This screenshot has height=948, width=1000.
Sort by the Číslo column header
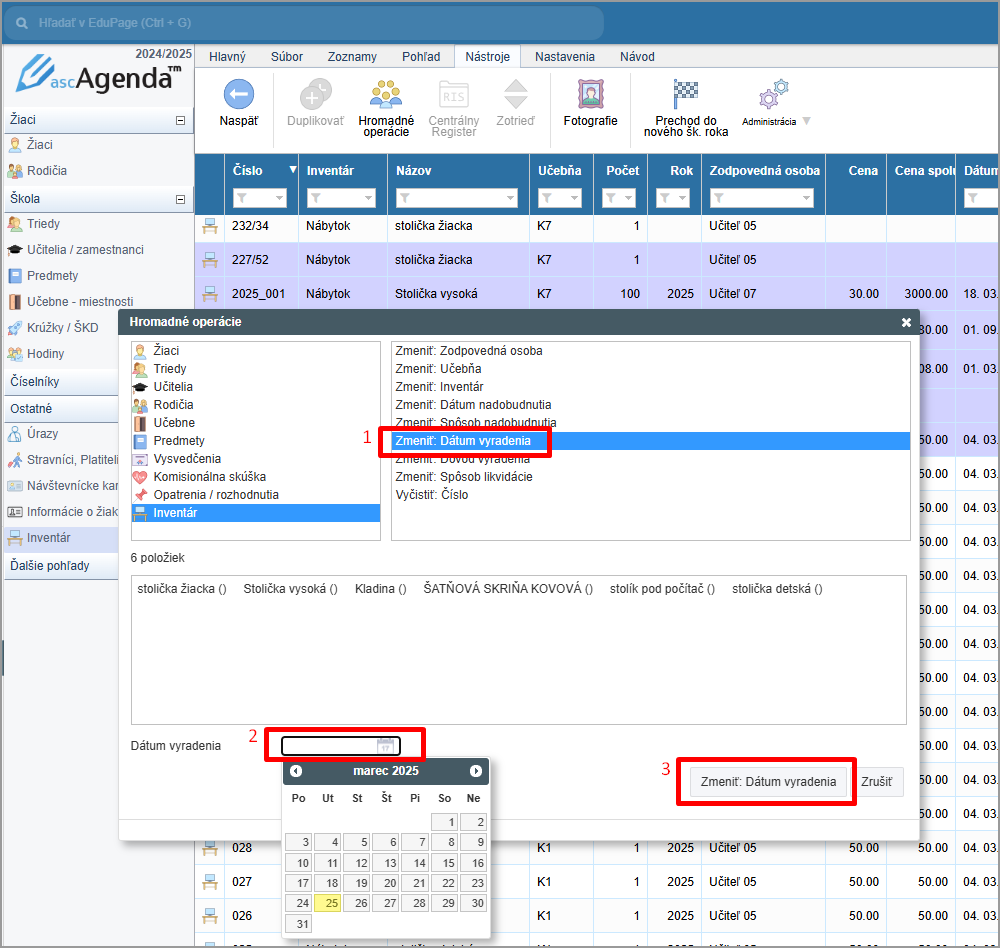coord(247,170)
